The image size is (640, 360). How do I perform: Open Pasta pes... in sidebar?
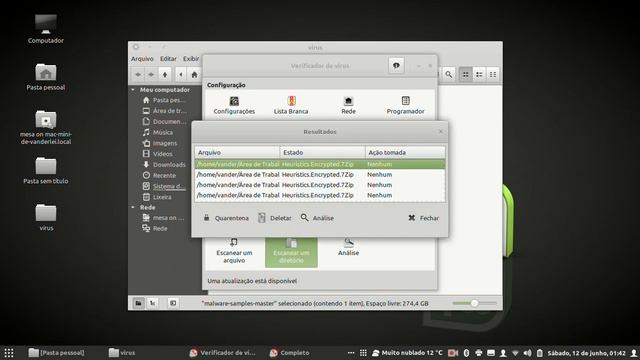pyautogui.click(x=164, y=100)
